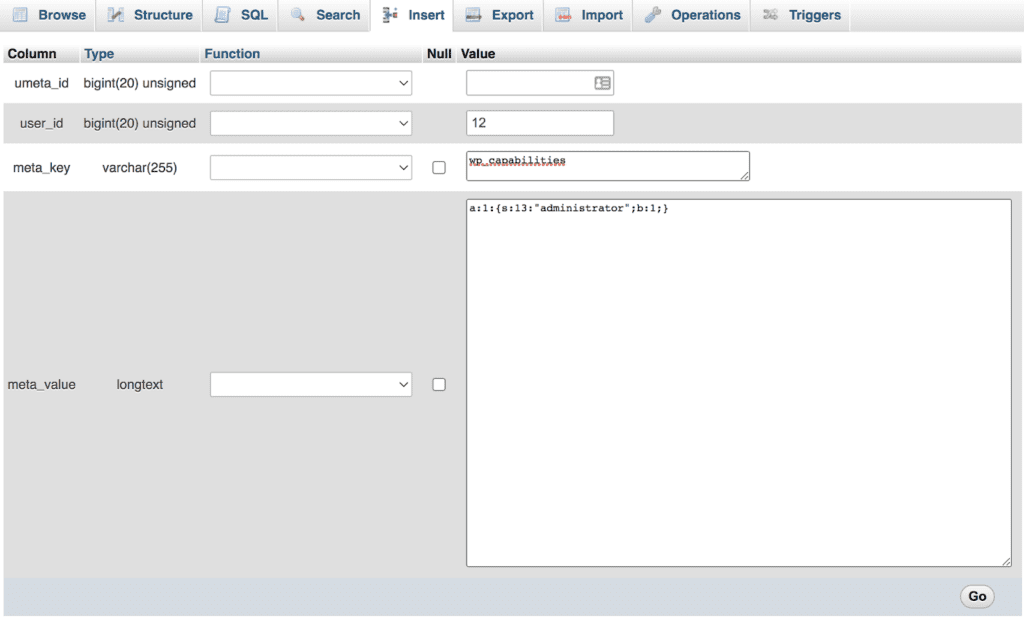Screen dimensions: 1024x620
Task: Enable Null checkbox for meta_key
Action: [439, 168]
